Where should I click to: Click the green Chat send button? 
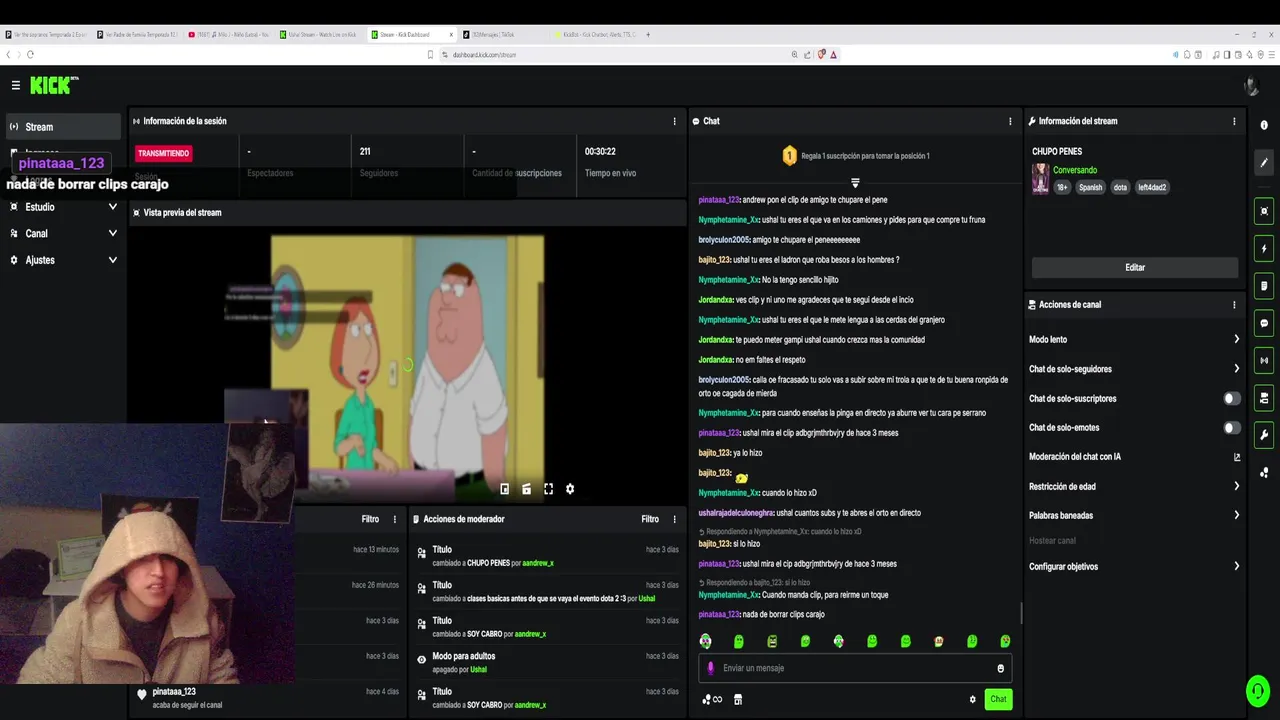[998, 699]
